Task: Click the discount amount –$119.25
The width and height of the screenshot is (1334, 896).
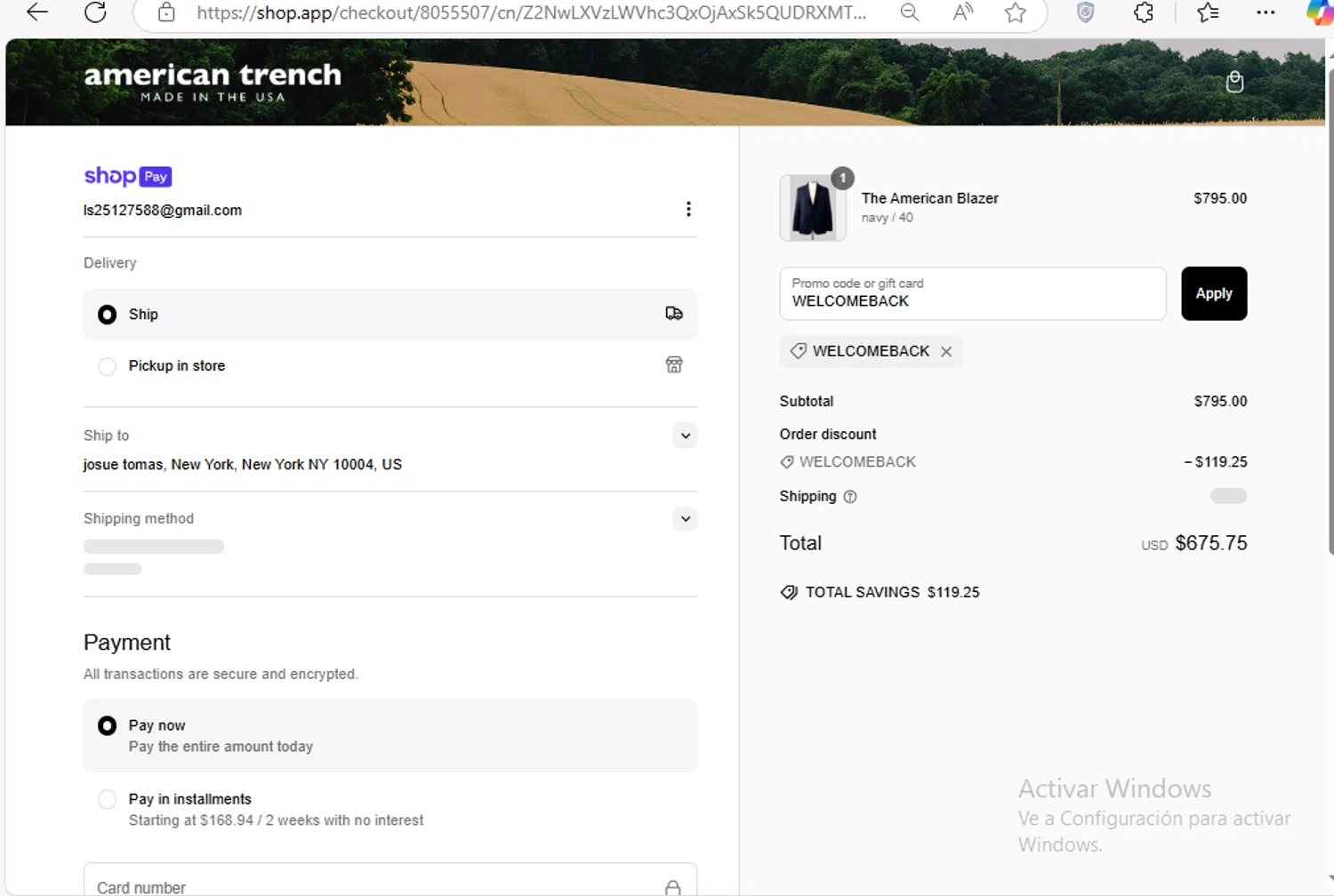Action: [1216, 462]
